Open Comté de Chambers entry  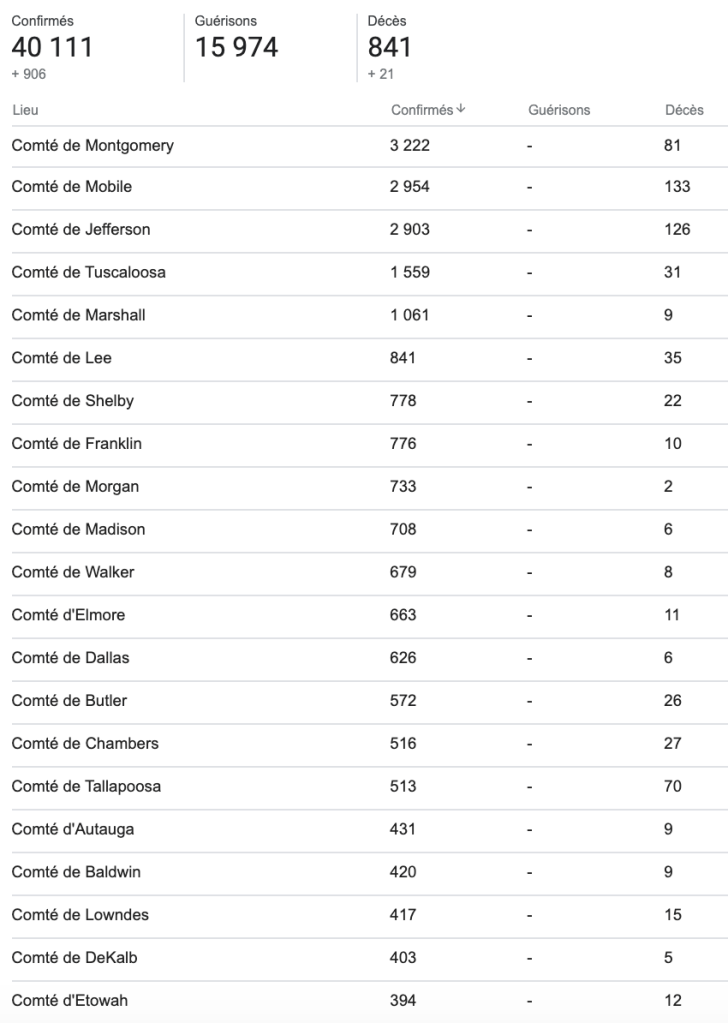(85, 743)
